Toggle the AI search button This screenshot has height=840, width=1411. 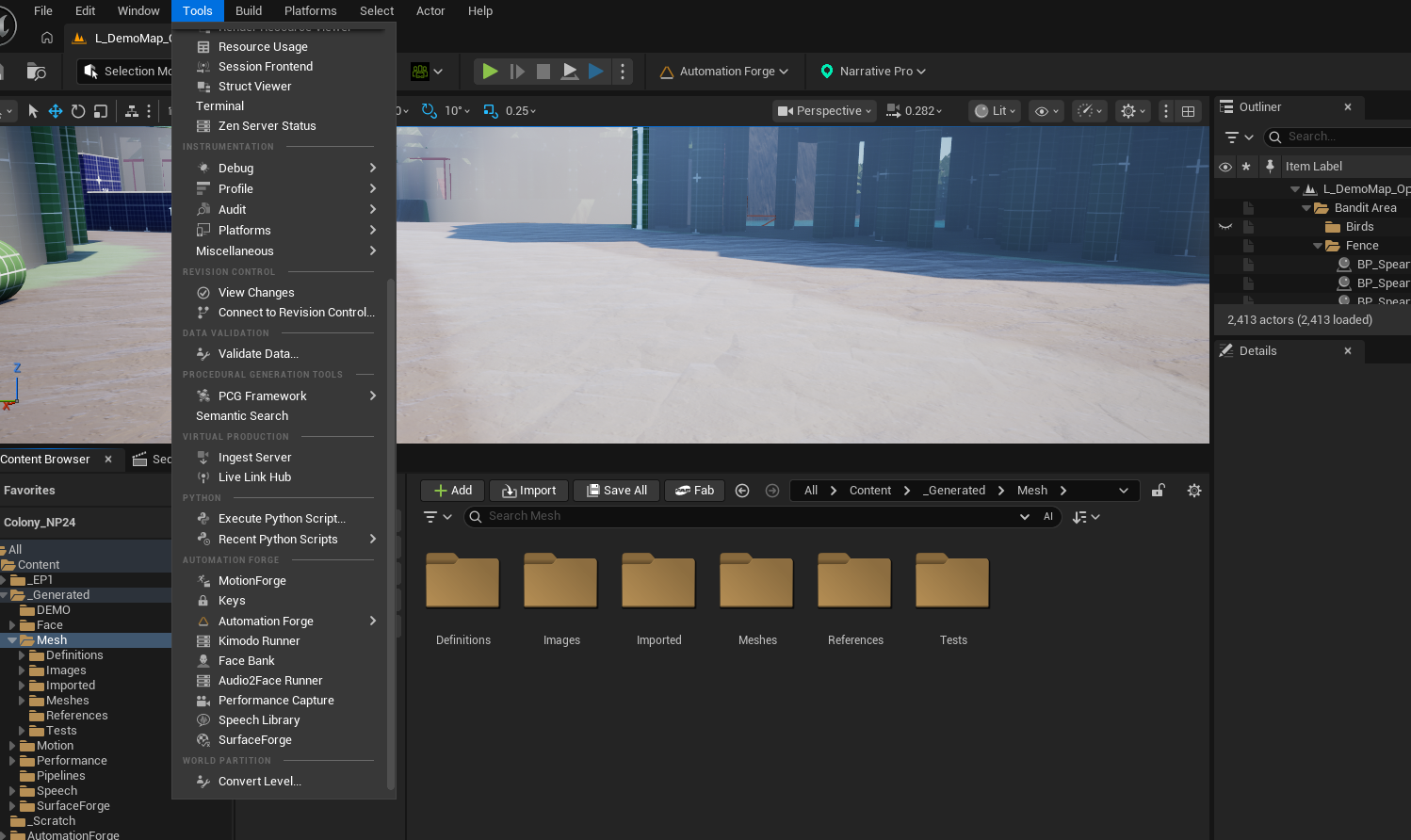click(x=1047, y=516)
